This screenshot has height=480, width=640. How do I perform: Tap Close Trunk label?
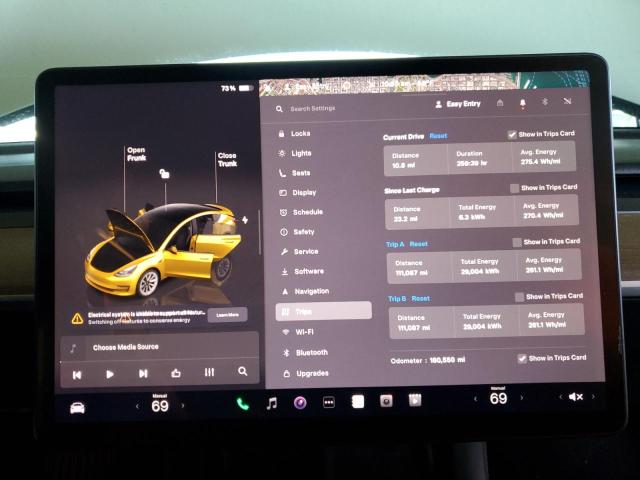pos(227,160)
